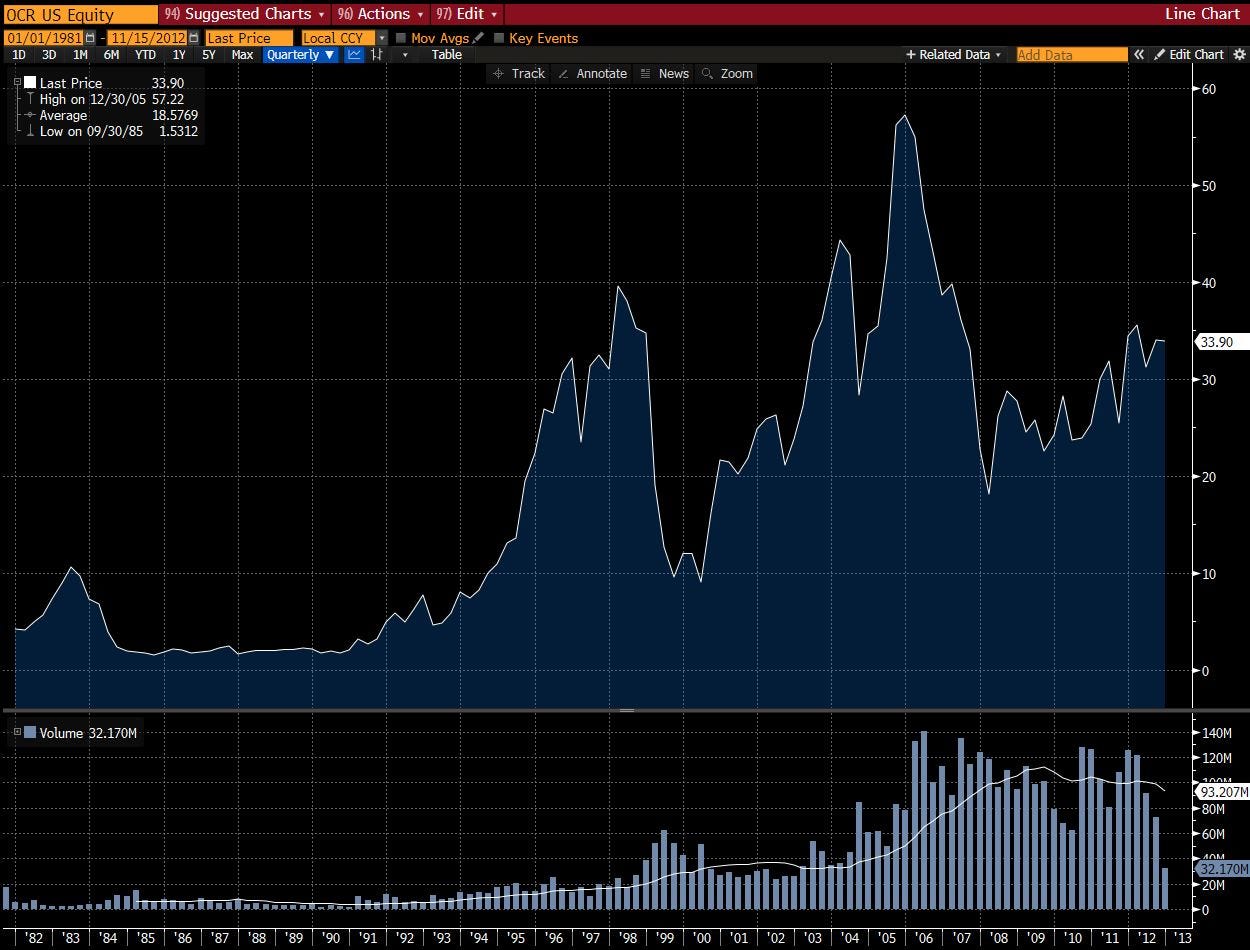Select the 1Y range tab

(179, 54)
